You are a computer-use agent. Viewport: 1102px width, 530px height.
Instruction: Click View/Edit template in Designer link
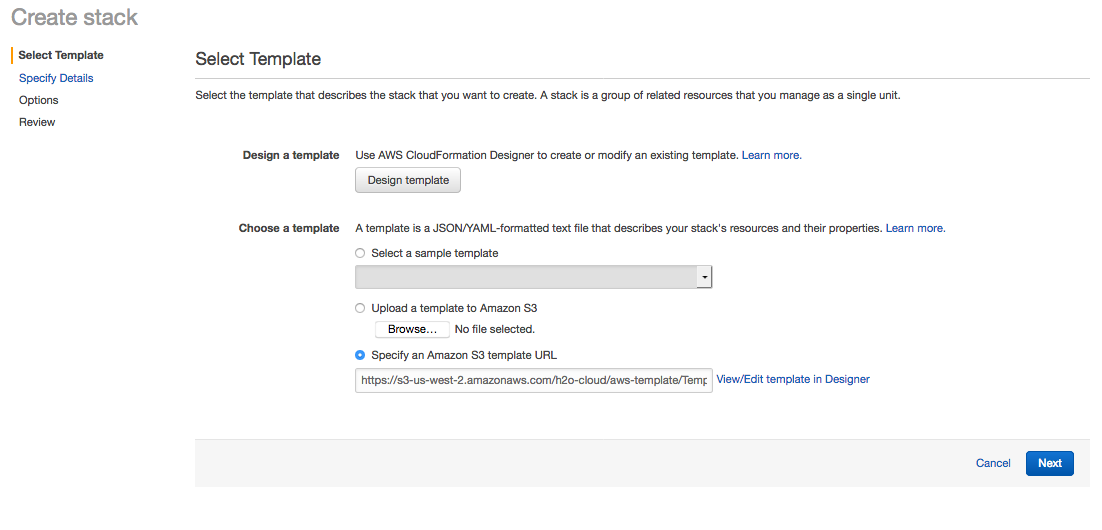(793, 379)
